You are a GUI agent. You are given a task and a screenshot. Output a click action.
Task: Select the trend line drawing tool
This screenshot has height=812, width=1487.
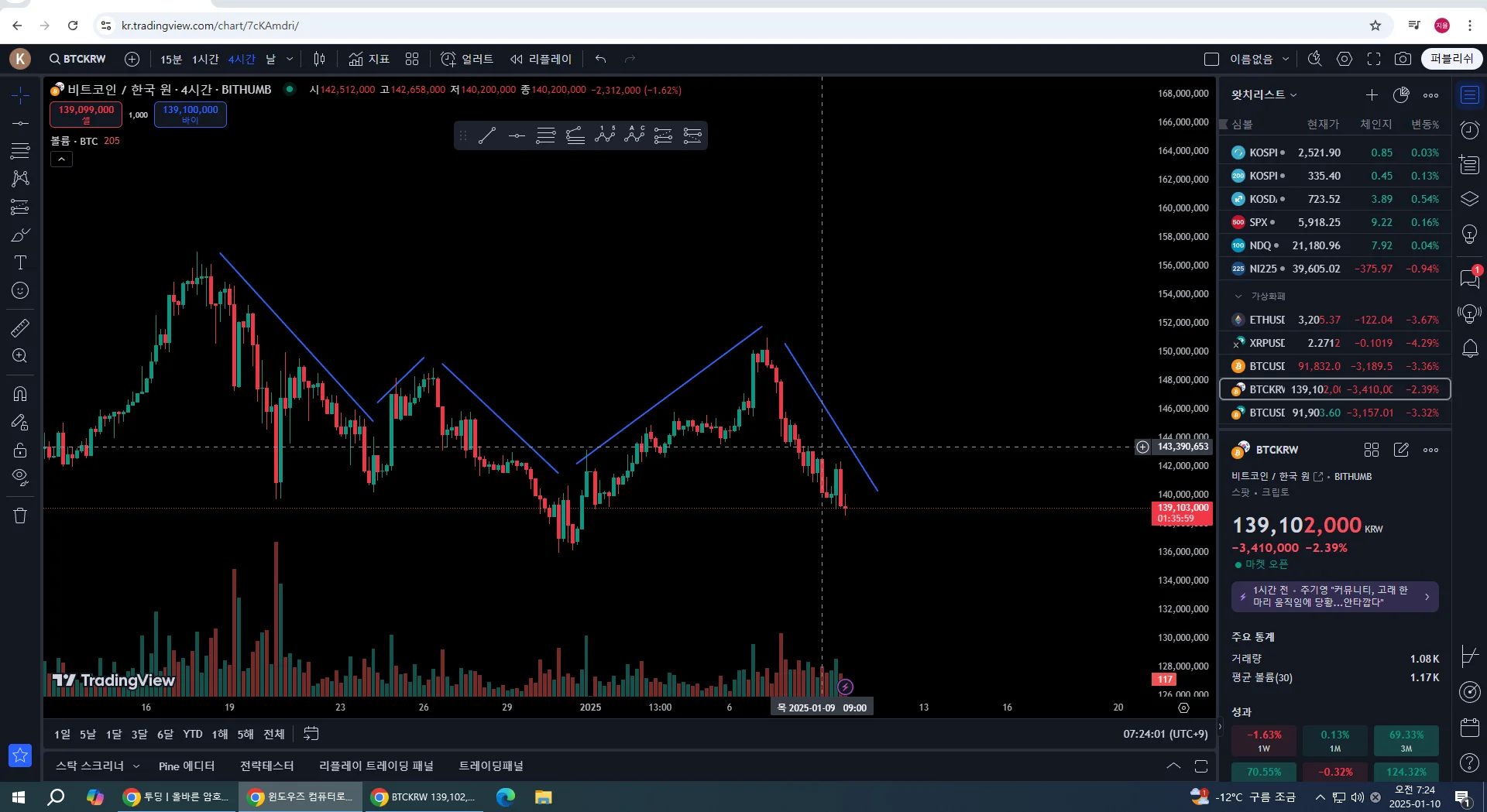click(20, 123)
